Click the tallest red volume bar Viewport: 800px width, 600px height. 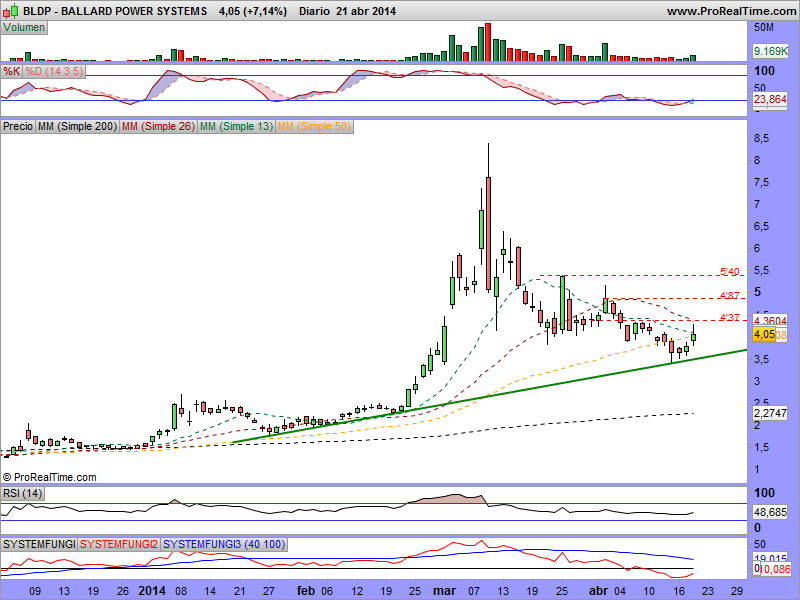click(488, 42)
